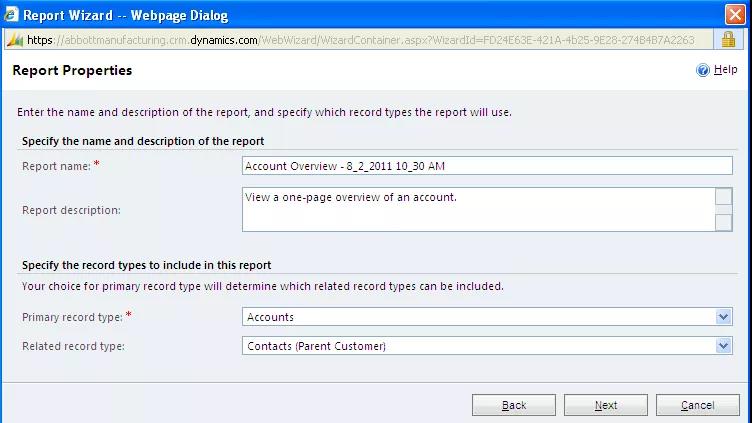This screenshot has height=423, width=752.
Task: Click the "Report name:" label
Action: tap(56, 166)
